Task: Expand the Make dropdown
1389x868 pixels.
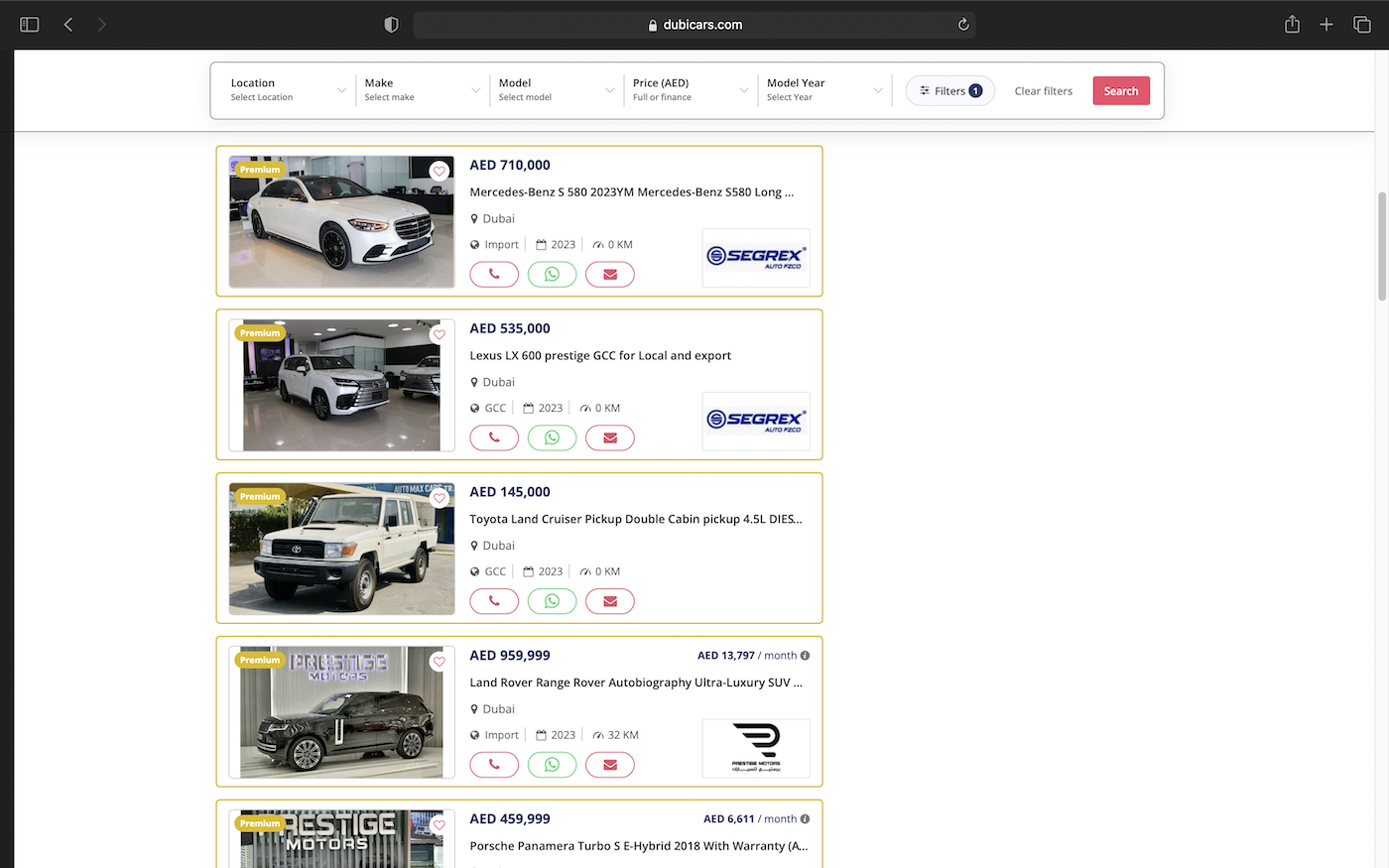Action: 422,90
